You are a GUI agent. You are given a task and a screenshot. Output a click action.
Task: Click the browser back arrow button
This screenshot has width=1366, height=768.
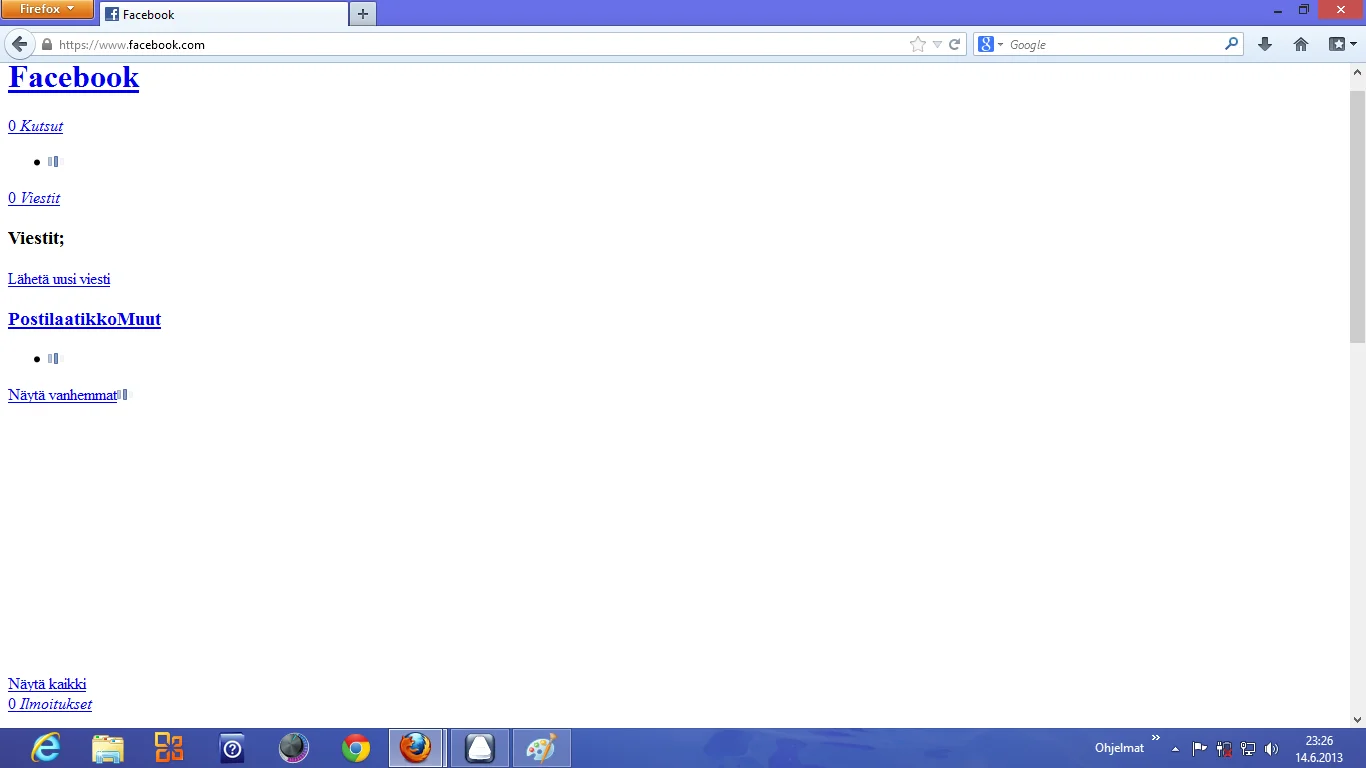20,44
